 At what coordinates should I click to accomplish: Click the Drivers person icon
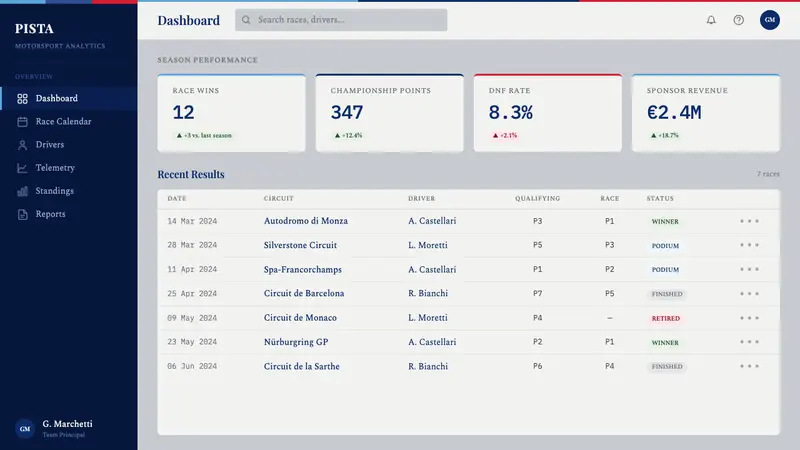click(x=22, y=145)
